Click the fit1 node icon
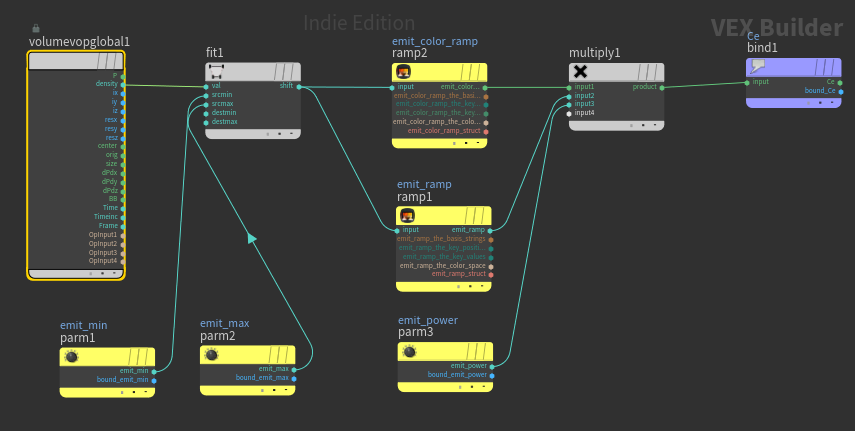The width and height of the screenshot is (855, 431). pos(216,71)
